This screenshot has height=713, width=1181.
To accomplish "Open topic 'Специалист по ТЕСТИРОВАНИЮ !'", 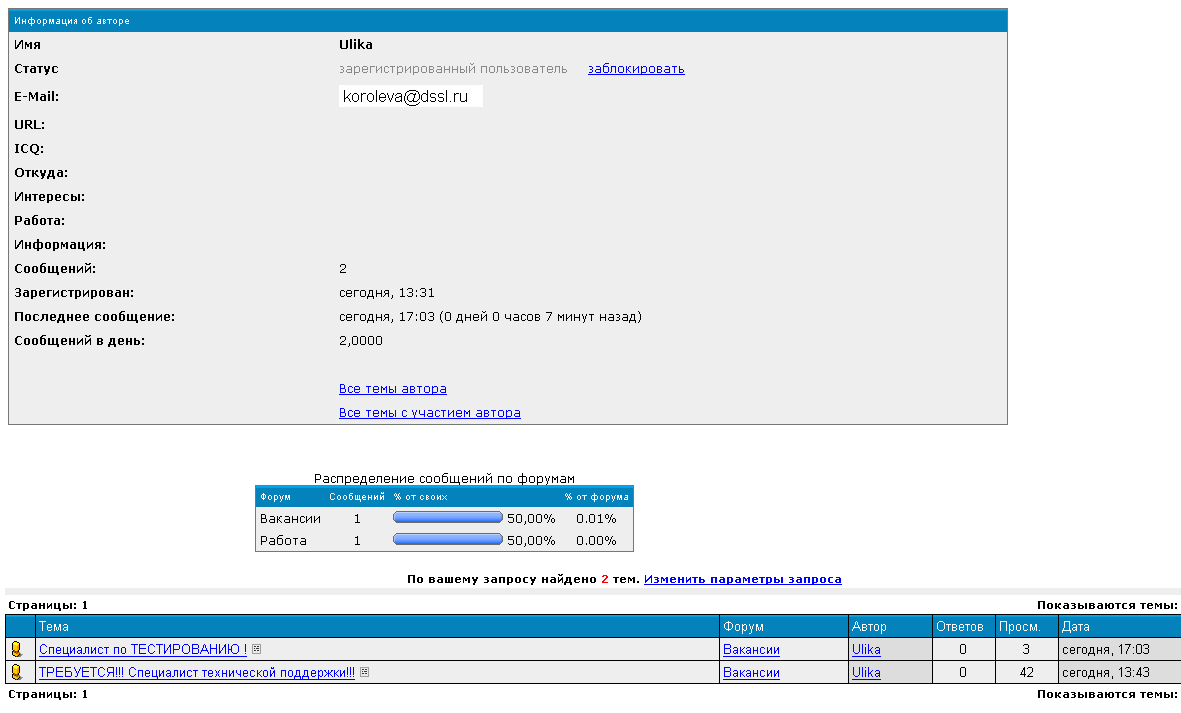I will point(142,650).
